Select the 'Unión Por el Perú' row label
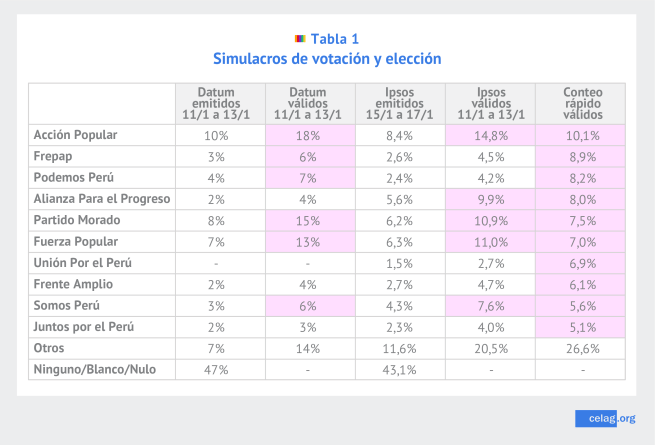Image resolution: width=655 pixels, height=445 pixels. pos(83,263)
